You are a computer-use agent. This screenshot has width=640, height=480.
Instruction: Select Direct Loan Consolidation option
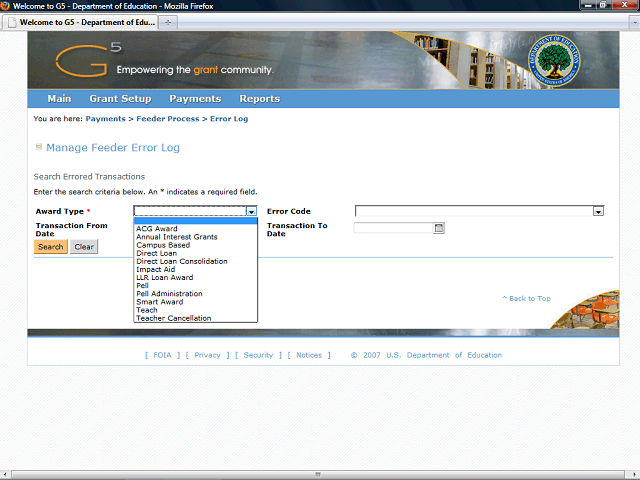pyautogui.click(x=182, y=261)
